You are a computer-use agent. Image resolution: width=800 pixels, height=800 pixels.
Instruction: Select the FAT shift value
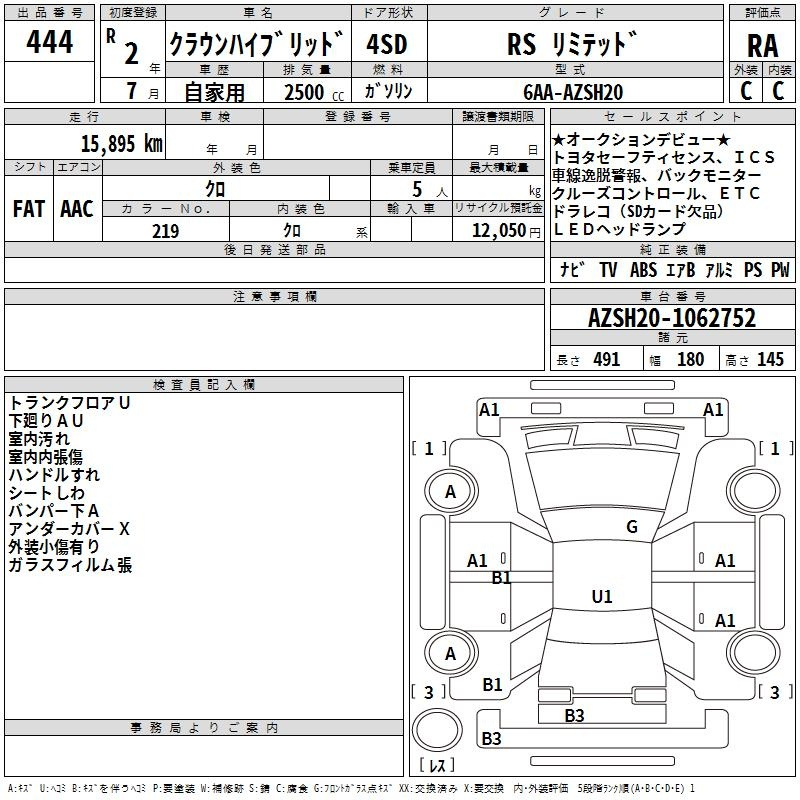coord(28,209)
